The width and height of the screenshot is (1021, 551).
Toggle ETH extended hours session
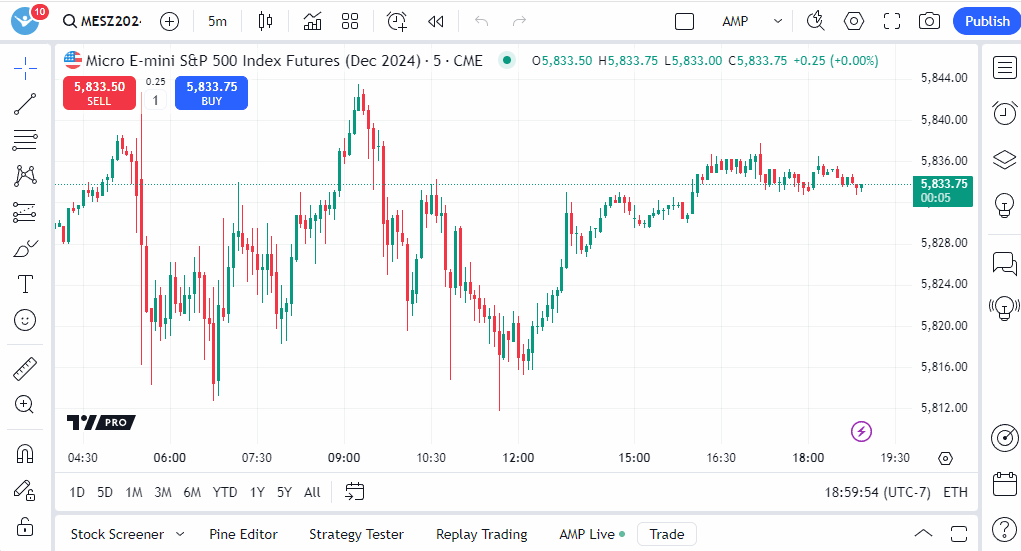point(955,492)
